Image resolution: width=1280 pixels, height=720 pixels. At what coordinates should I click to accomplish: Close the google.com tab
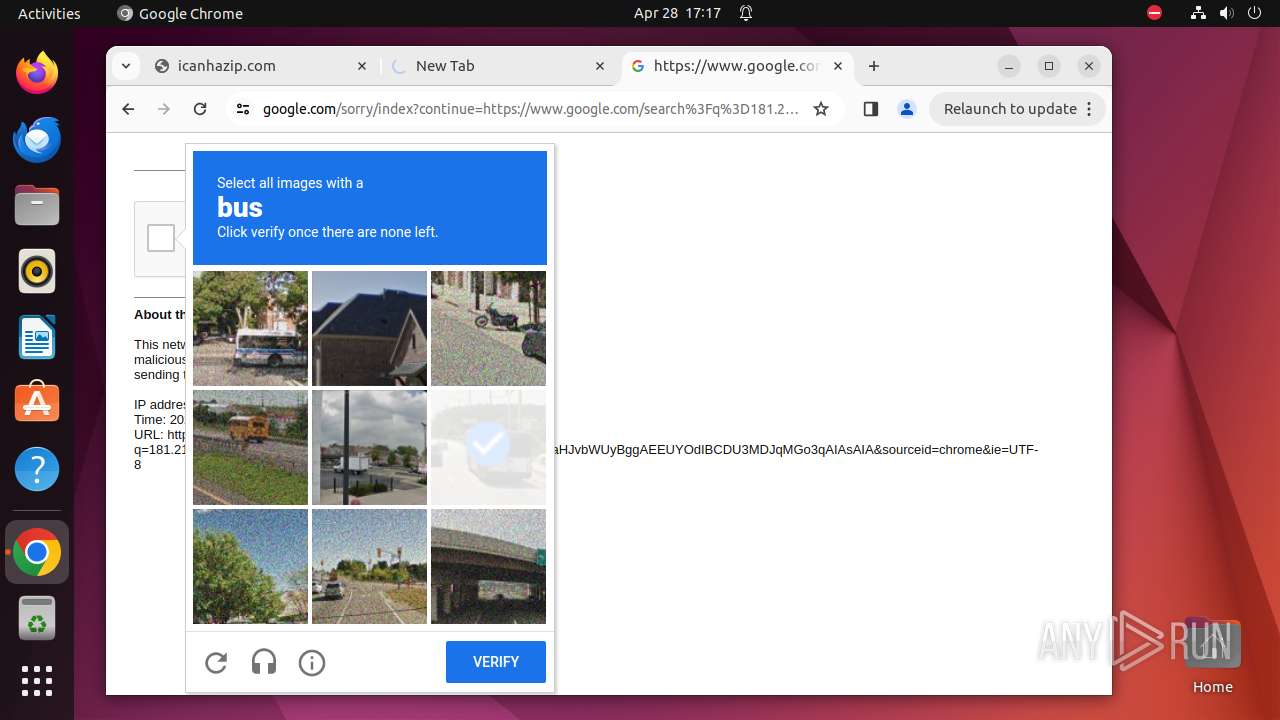838,66
